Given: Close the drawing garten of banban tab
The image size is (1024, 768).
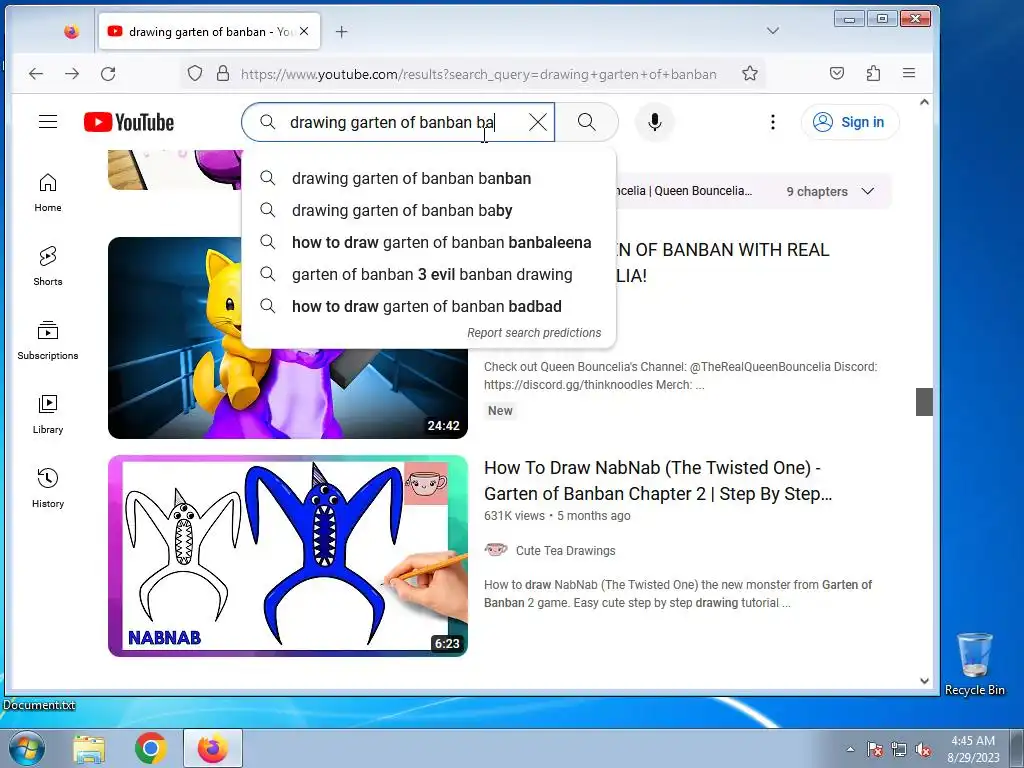Looking at the screenshot, I should (304, 31).
